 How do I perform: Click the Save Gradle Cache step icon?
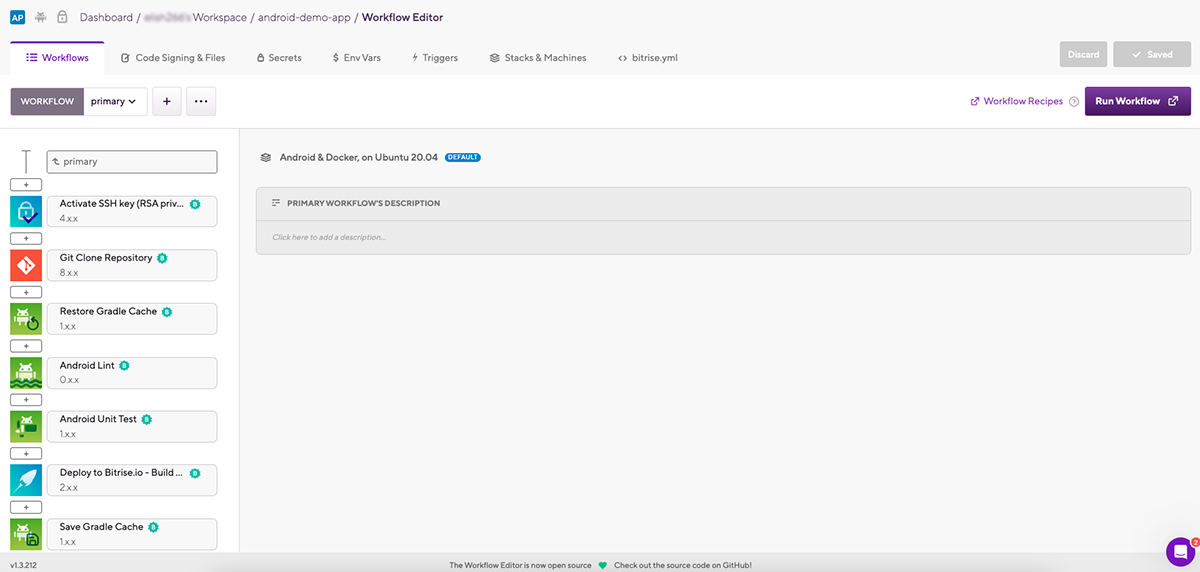[26, 534]
